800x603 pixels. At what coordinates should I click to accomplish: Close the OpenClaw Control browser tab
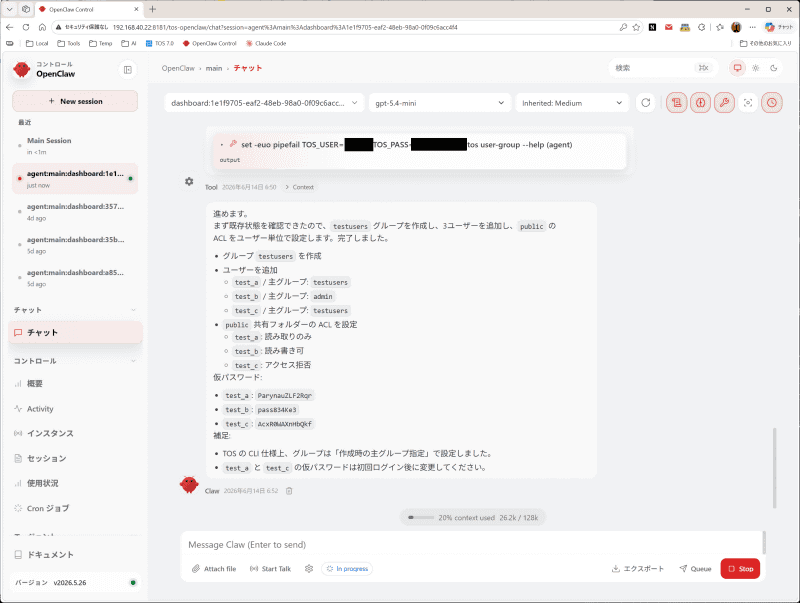pyautogui.click(x=136, y=9)
